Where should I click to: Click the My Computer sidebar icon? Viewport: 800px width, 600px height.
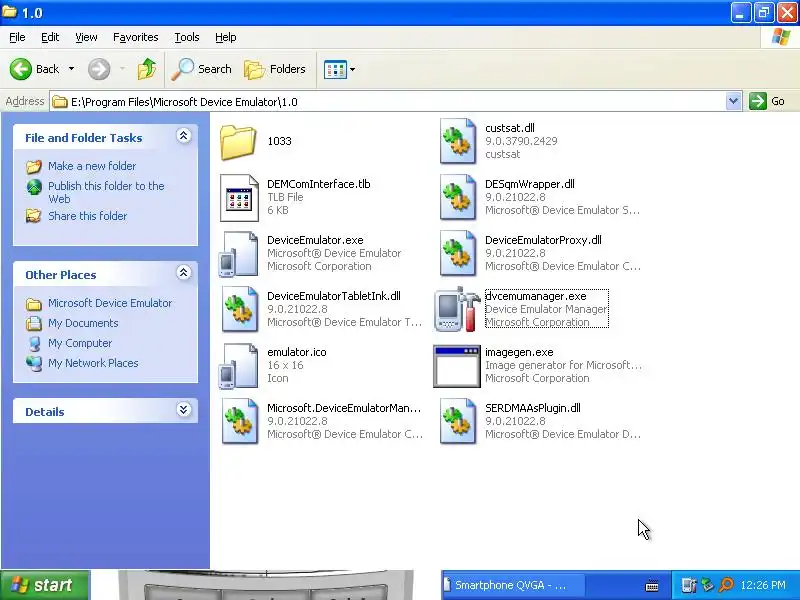tap(34, 343)
